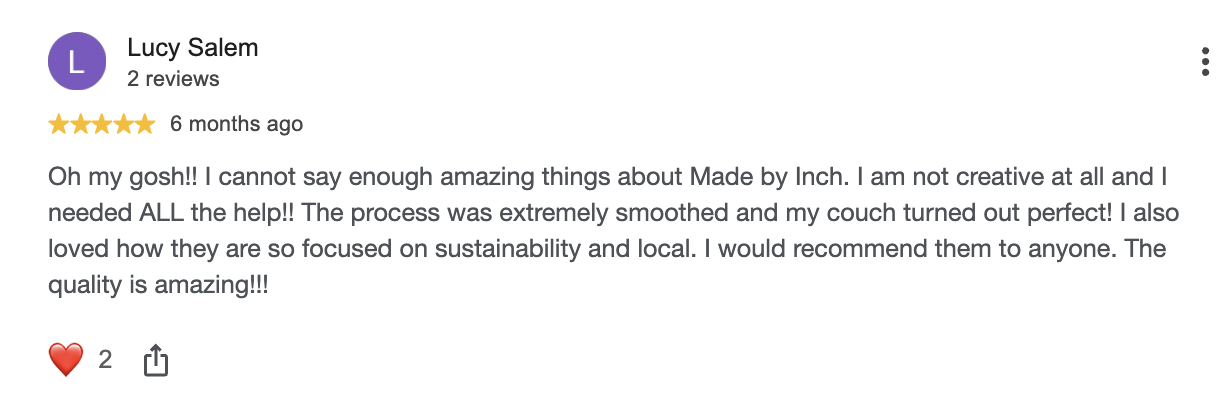
Task: Click the third gold rating star
Action: pyautogui.click(x=102, y=124)
